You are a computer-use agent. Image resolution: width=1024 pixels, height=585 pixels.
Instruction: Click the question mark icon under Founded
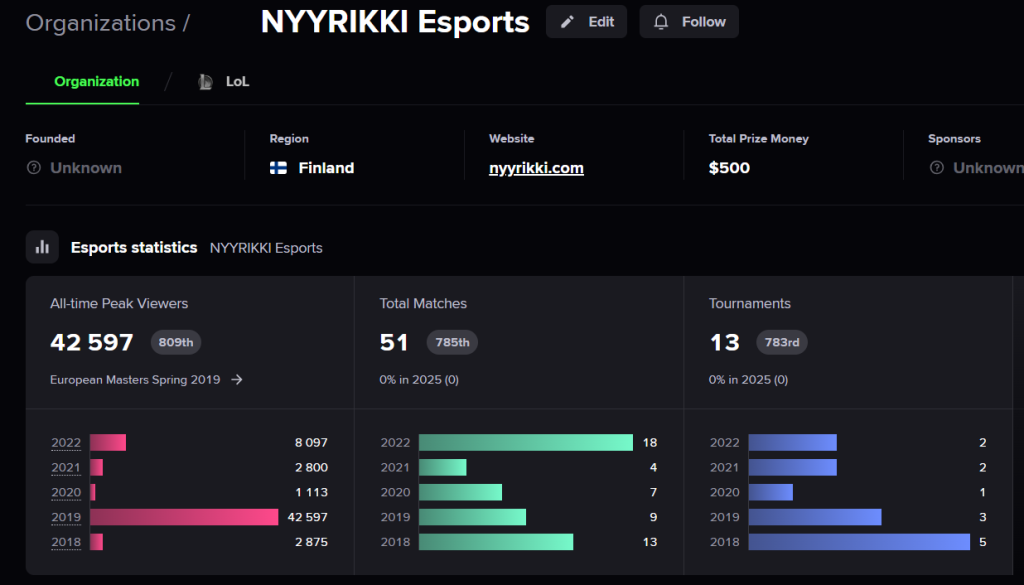coord(33,168)
